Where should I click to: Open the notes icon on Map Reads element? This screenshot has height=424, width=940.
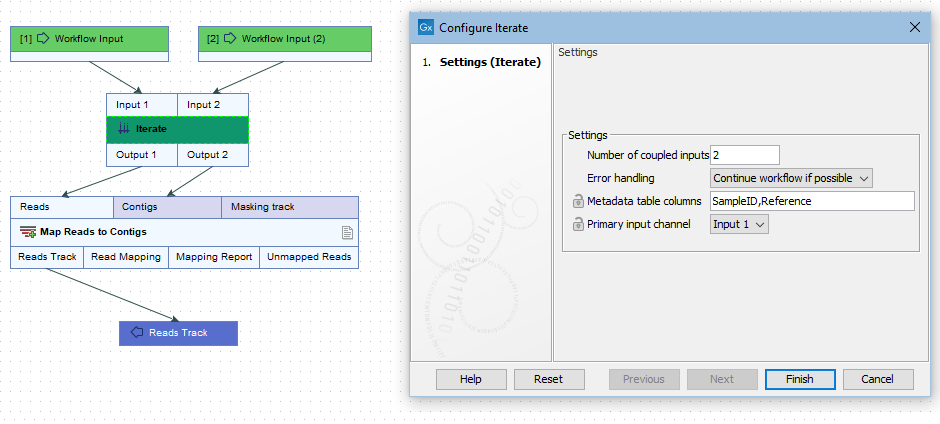347,232
